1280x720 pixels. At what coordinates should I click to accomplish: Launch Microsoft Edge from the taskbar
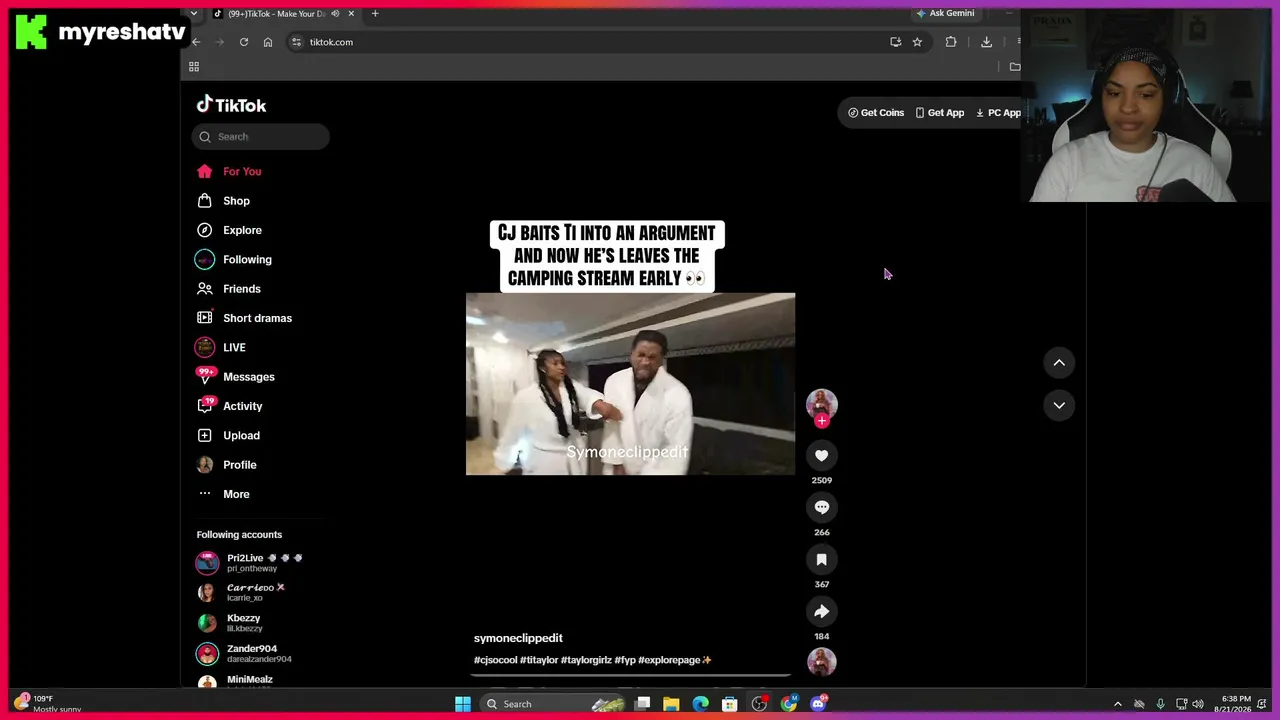click(x=701, y=704)
